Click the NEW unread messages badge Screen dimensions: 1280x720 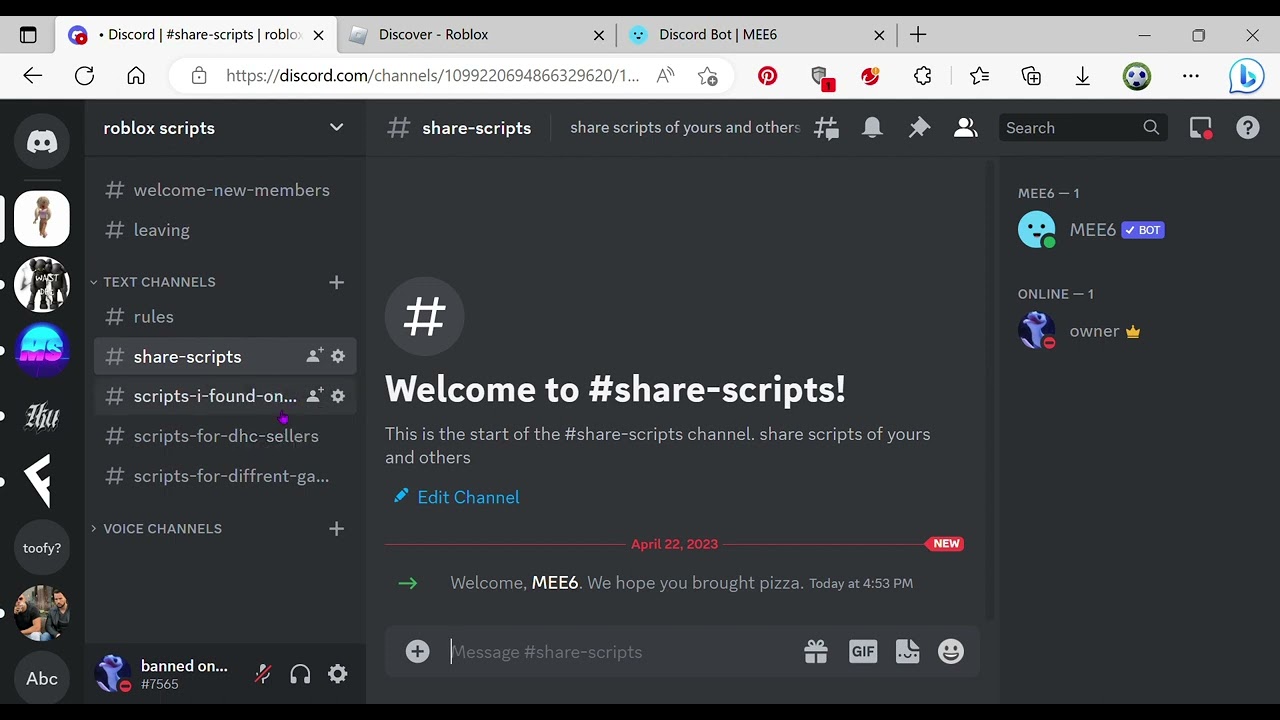(x=945, y=544)
